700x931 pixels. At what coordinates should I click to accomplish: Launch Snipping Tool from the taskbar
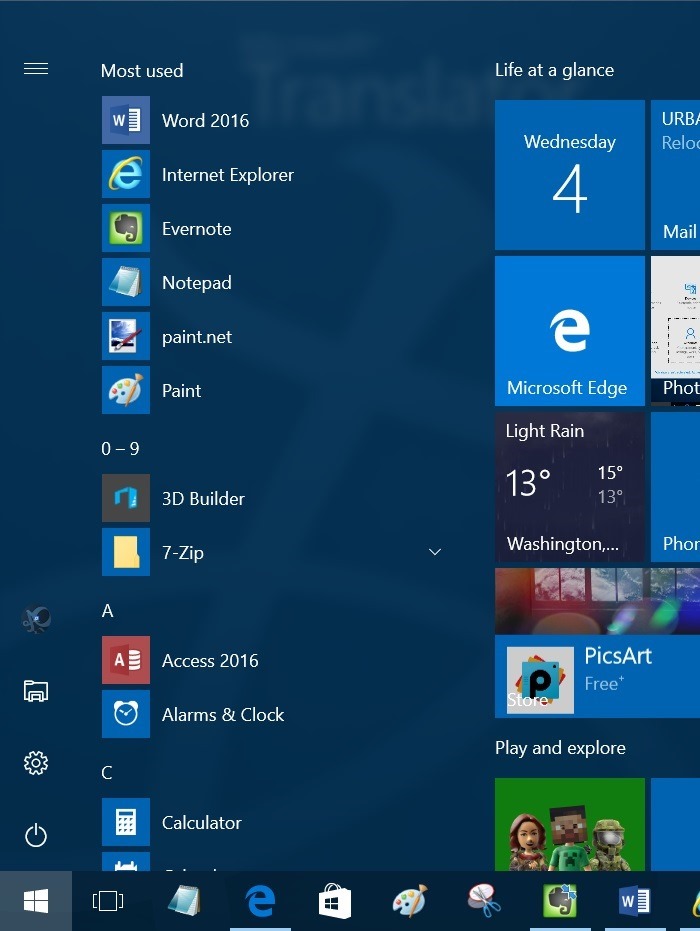pos(484,901)
